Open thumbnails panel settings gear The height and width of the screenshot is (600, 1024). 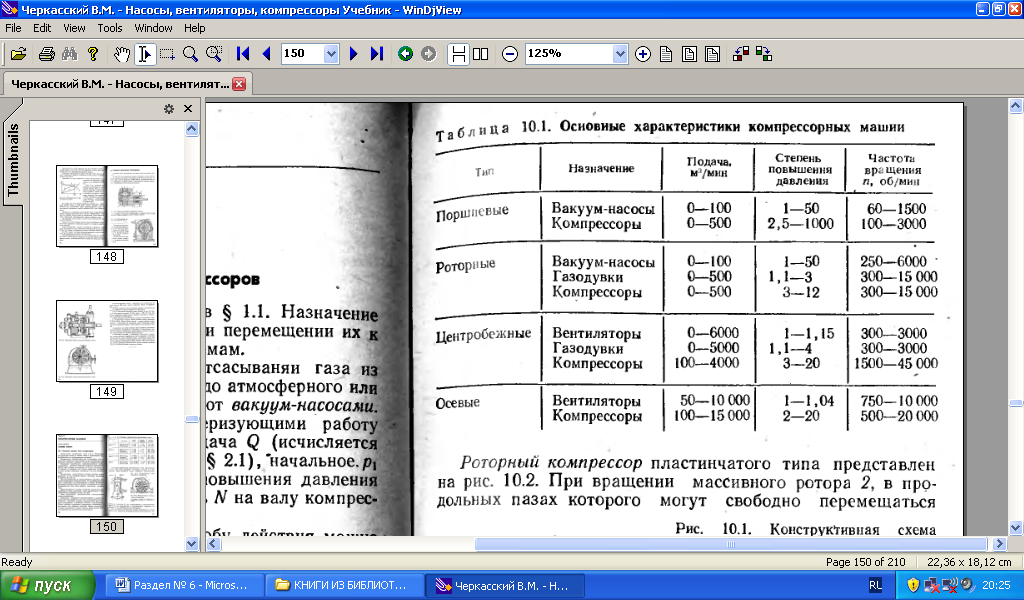point(168,109)
